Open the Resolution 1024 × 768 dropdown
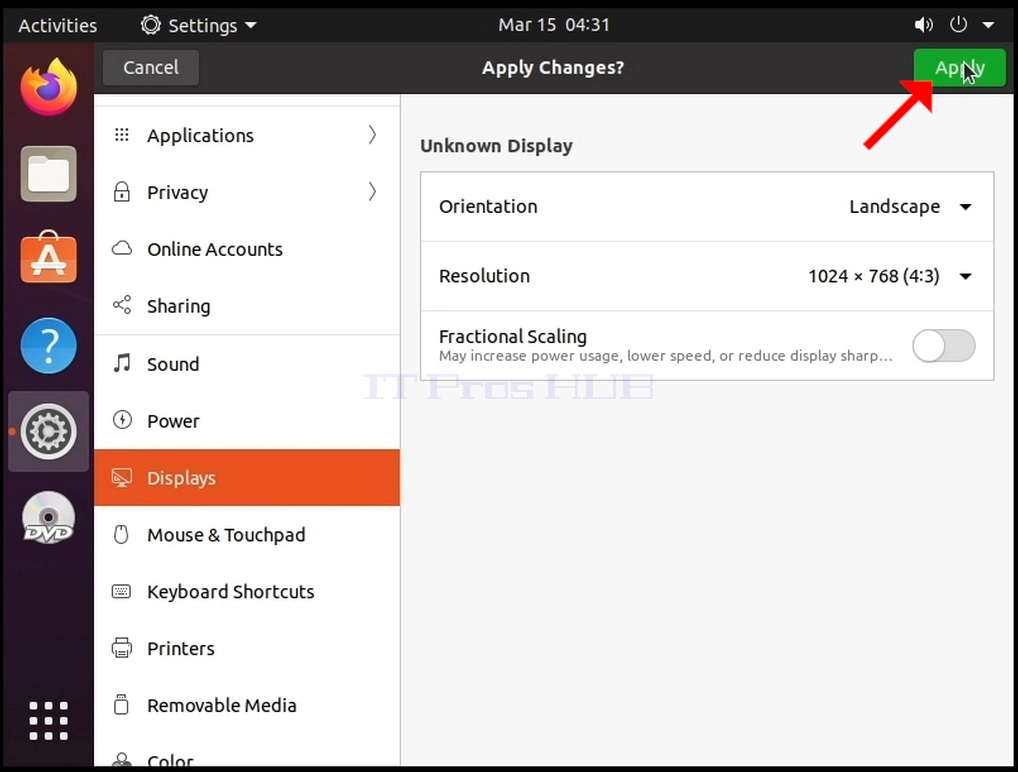 tap(889, 276)
